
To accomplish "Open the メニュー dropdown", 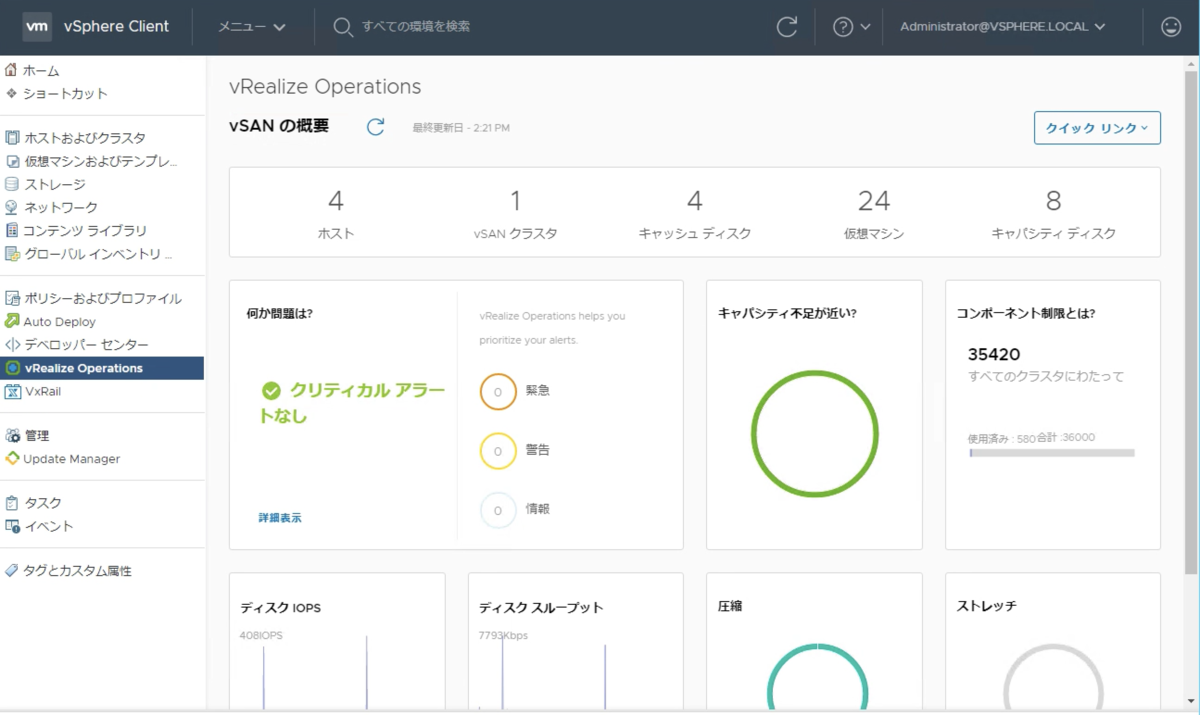I will click(252, 27).
